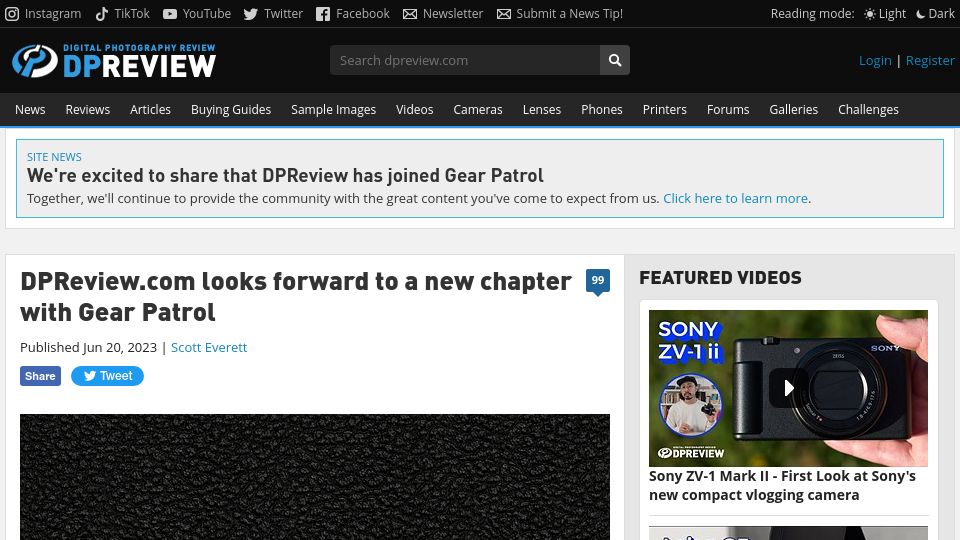
Task: Switch reading mode to Dark
Action: [935, 13]
